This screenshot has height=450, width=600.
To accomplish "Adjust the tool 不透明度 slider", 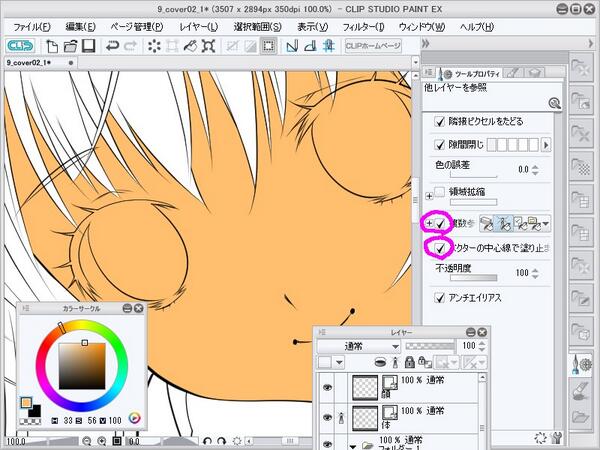I will pyautogui.click(x=474, y=278).
